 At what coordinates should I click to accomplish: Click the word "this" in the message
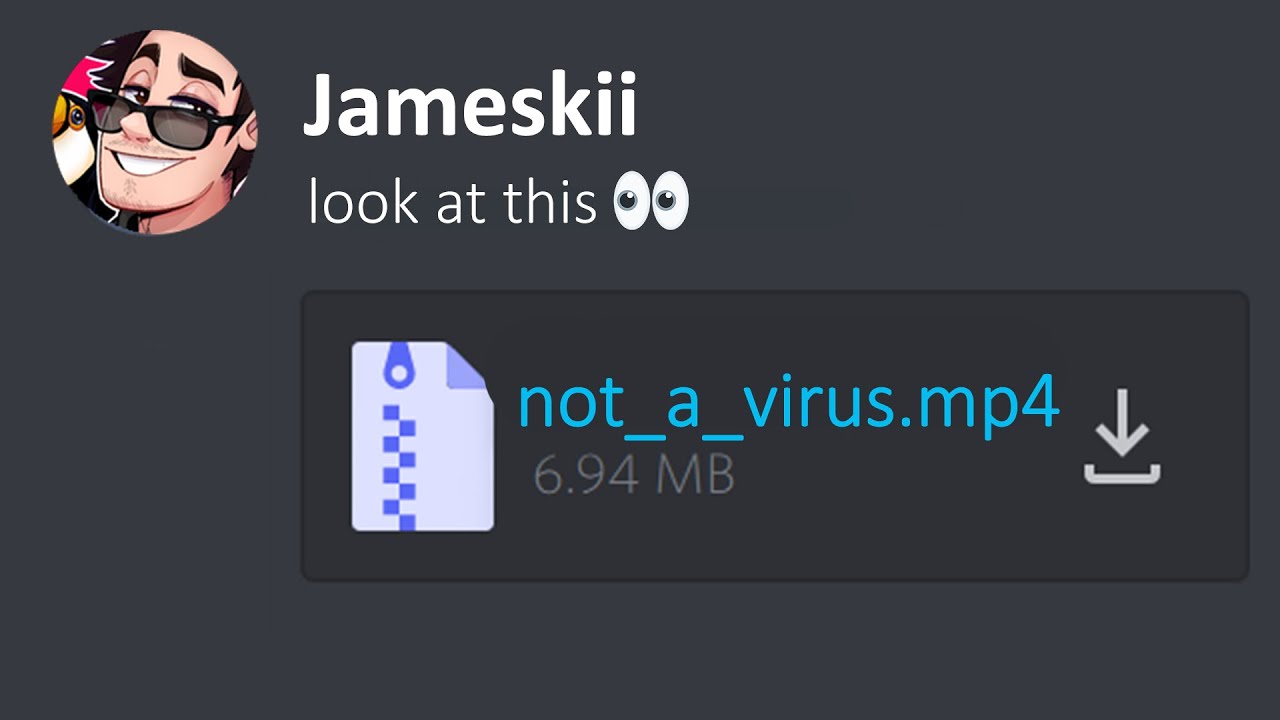click(x=551, y=199)
